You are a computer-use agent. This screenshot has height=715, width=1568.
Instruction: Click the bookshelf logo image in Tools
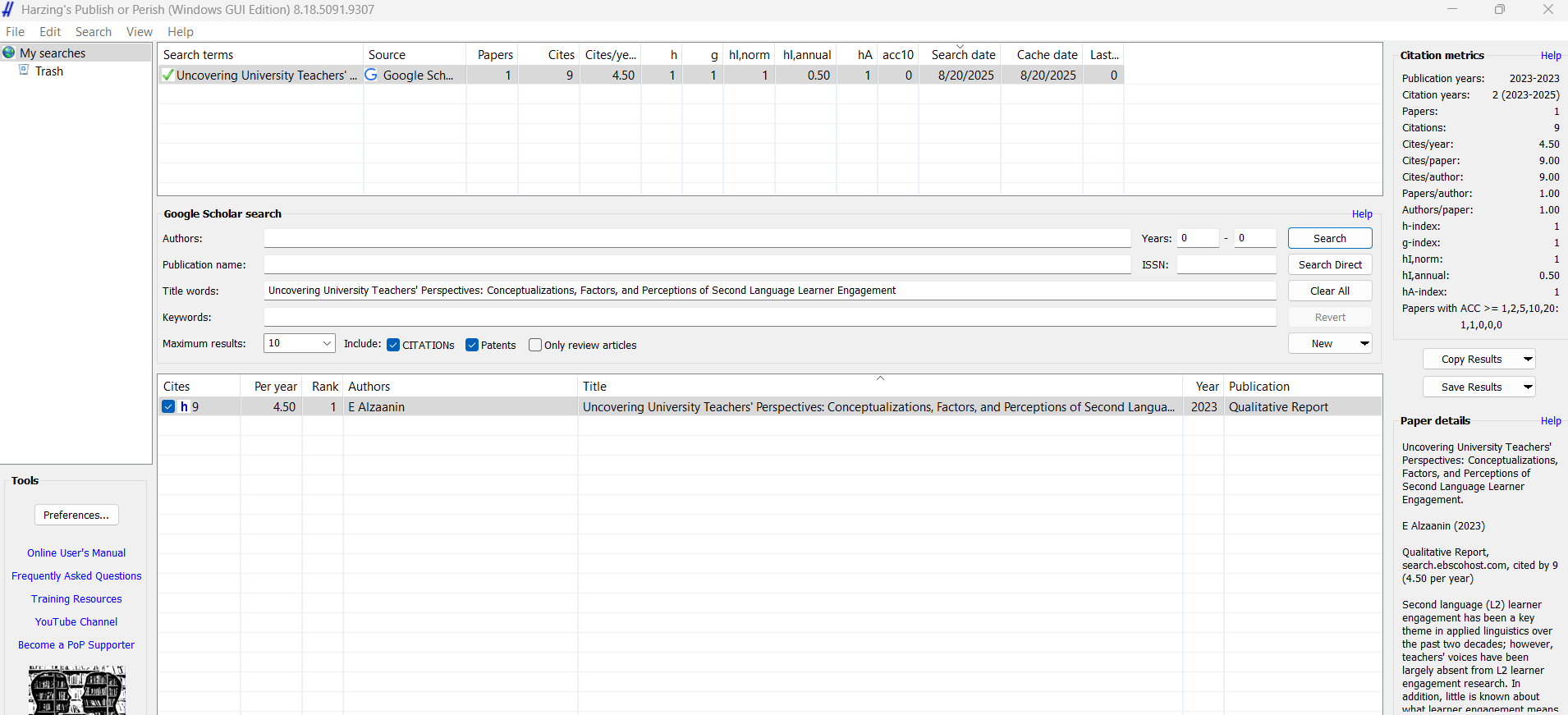(x=76, y=690)
